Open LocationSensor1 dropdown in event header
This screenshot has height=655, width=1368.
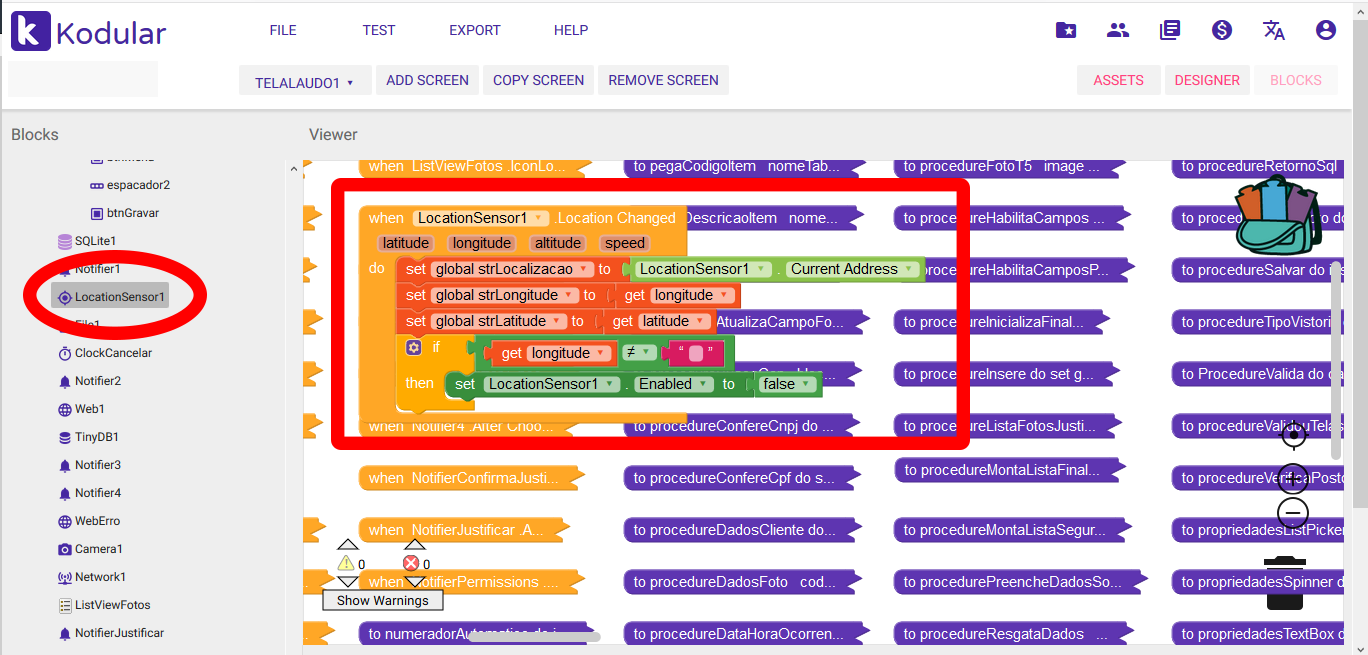point(481,218)
